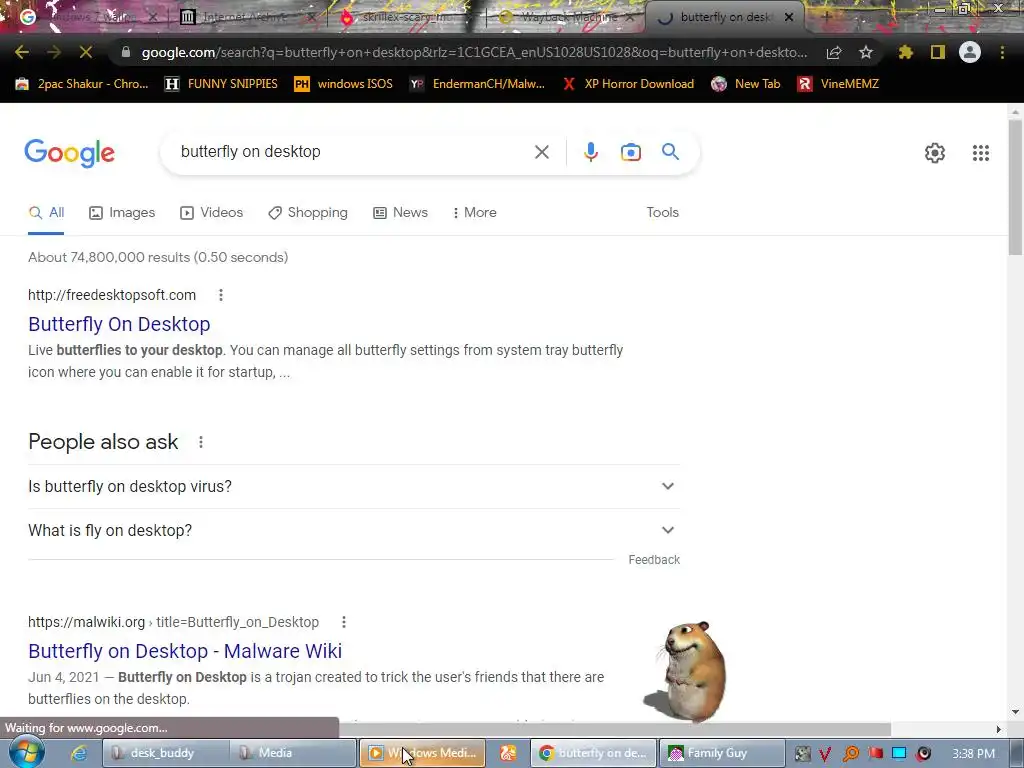Open Chrome side panel
This screenshot has width=1024, height=768.
[938, 52]
